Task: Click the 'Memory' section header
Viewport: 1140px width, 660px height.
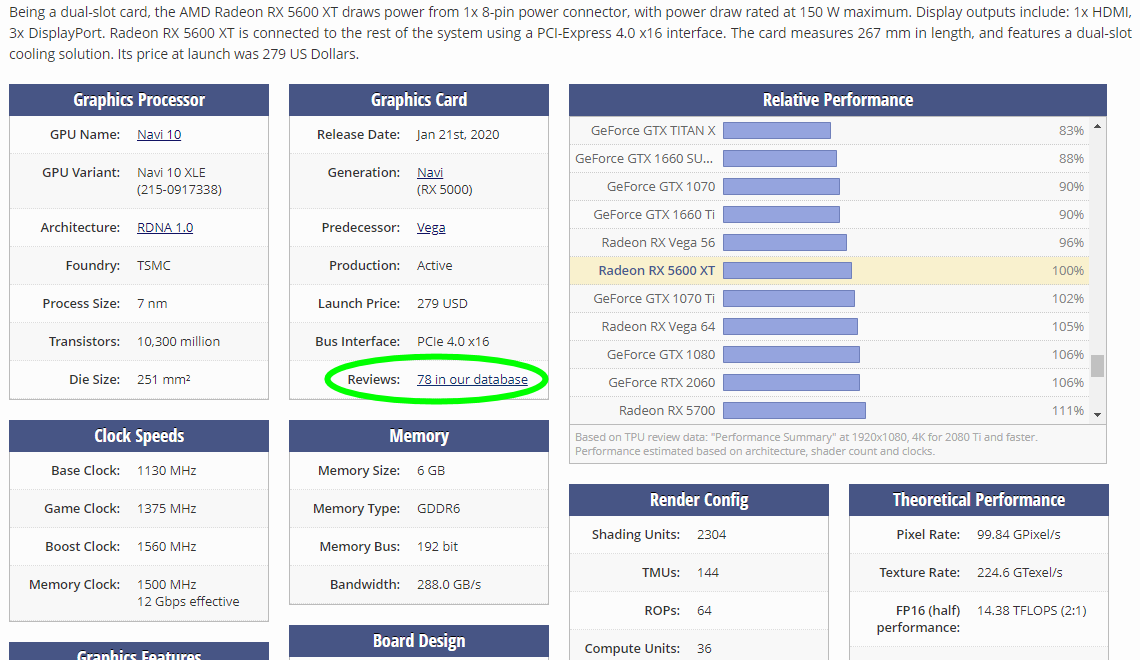Action: pyautogui.click(x=419, y=435)
